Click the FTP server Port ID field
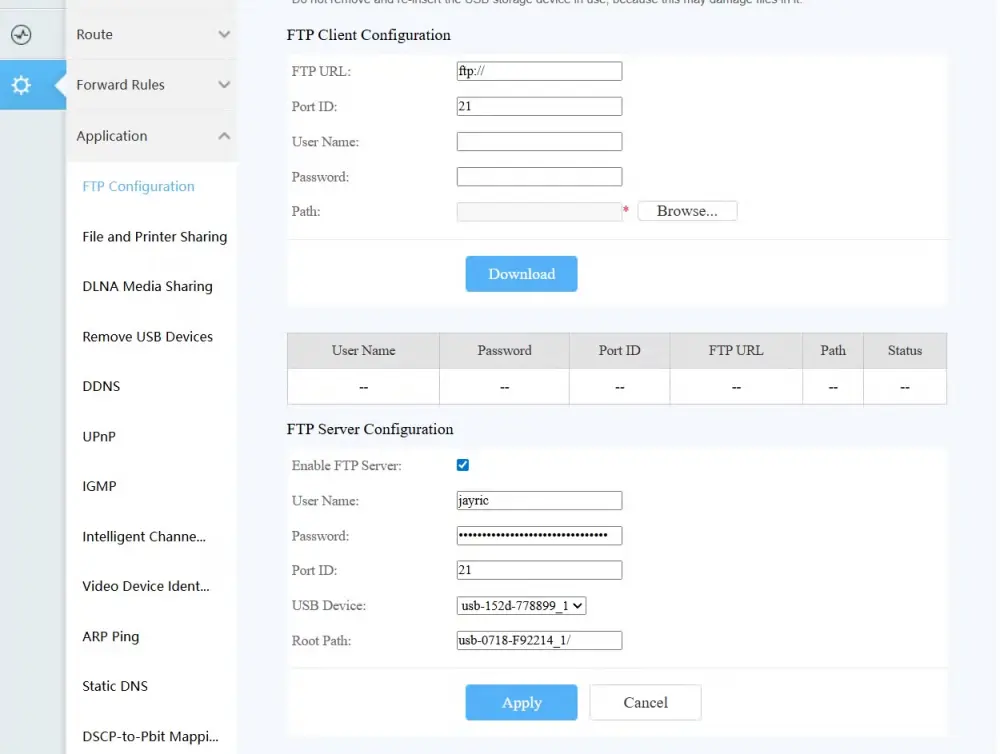Image resolution: width=1000 pixels, height=754 pixels. point(539,570)
